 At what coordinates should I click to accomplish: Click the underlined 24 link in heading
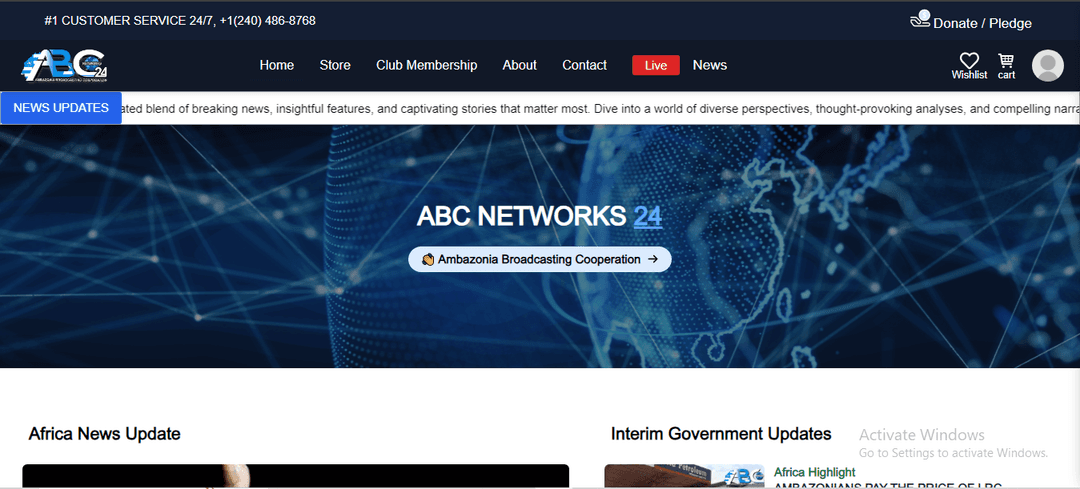pos(647,216)
